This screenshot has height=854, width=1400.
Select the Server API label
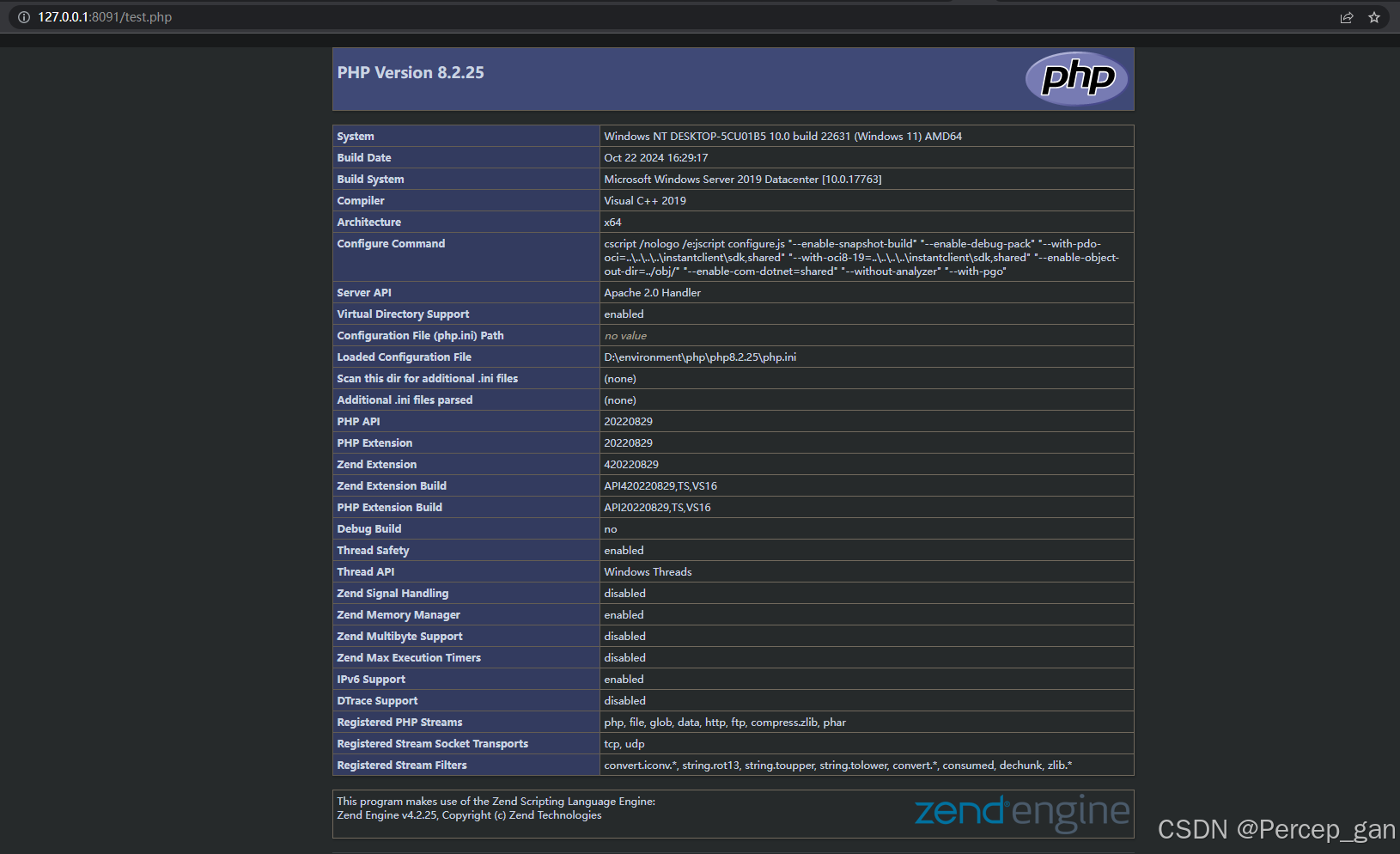(364, 293)
